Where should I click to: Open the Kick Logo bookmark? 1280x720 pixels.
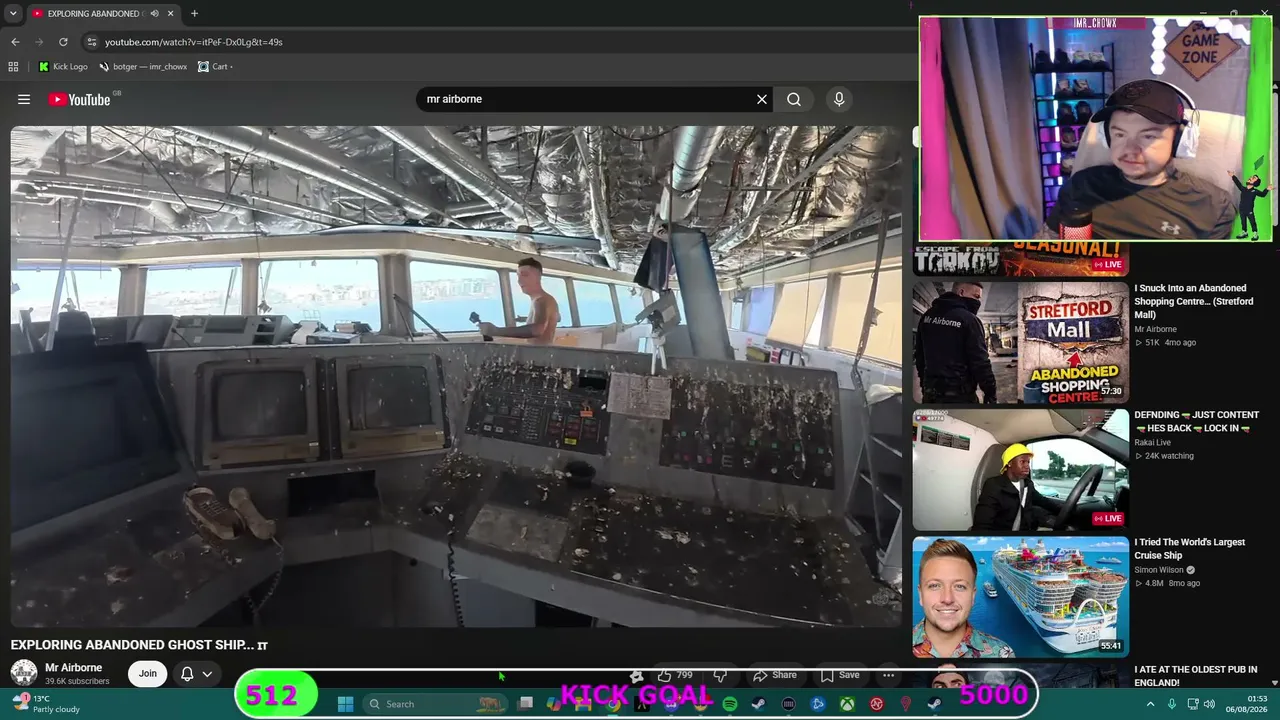(63, 67)
